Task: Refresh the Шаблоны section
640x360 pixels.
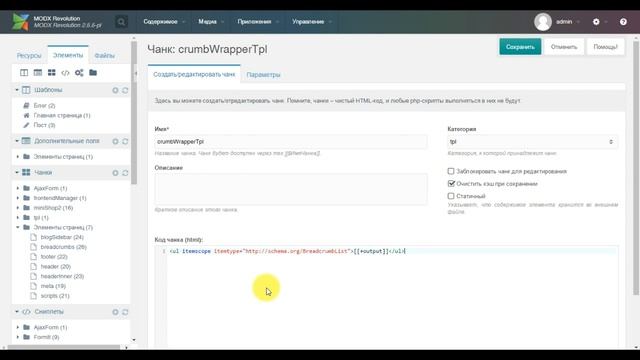Action: (x=125, y=90)
